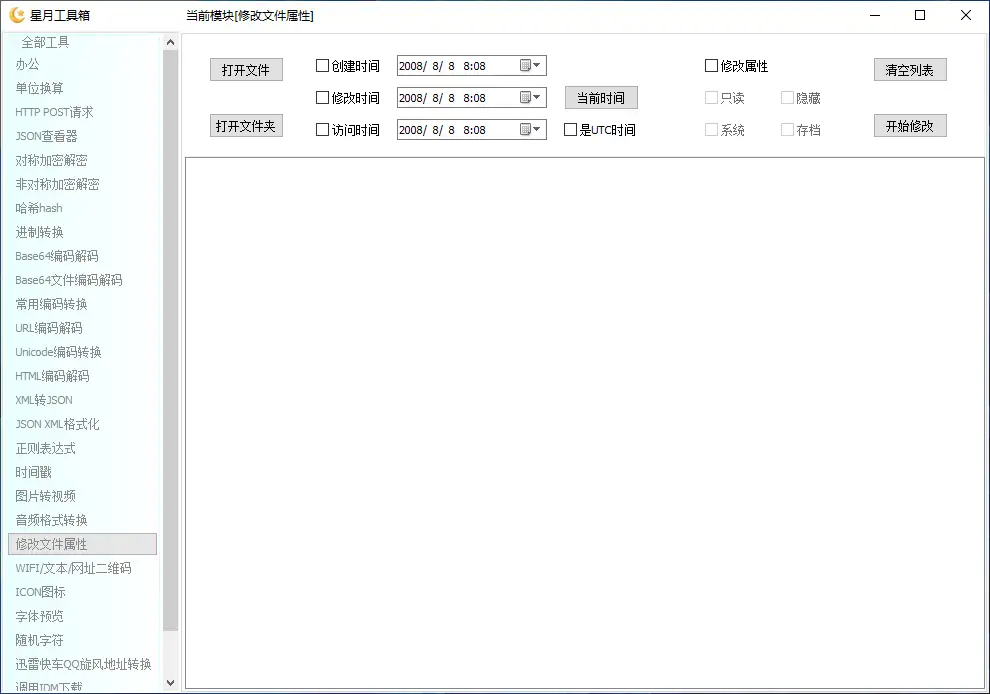Image resolution: width=990 pixels, height=694 pixels.
Task: Click the 创建时间 date-time field
Action: point(472,66)
